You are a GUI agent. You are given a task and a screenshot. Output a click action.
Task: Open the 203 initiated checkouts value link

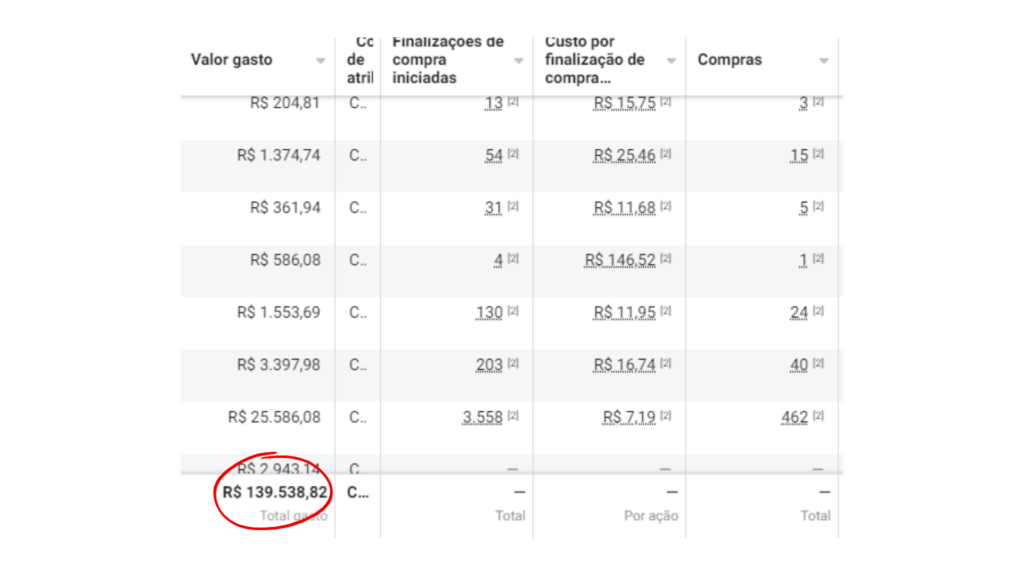pos(489,365)
